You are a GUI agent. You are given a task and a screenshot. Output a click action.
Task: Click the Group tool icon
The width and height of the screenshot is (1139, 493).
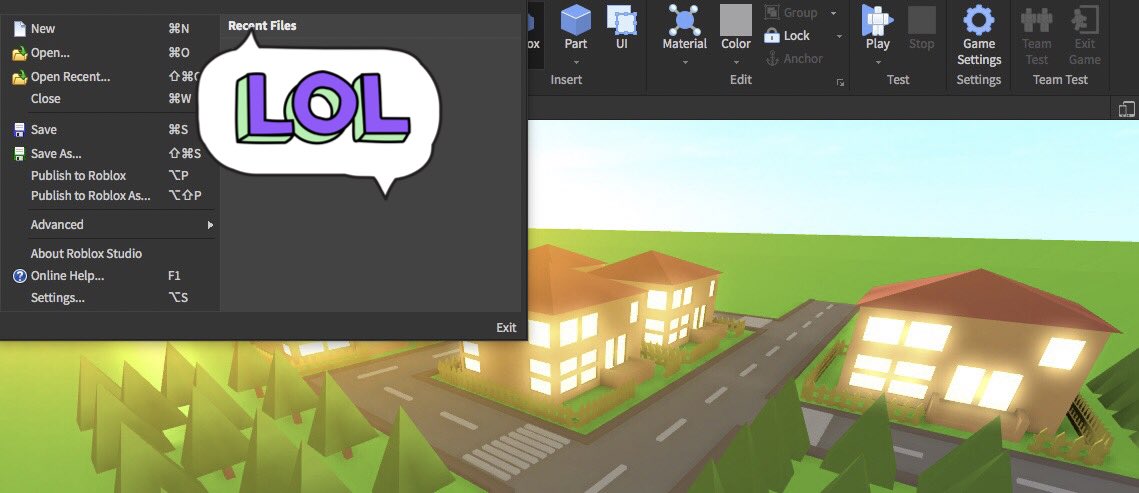point(772,12)
